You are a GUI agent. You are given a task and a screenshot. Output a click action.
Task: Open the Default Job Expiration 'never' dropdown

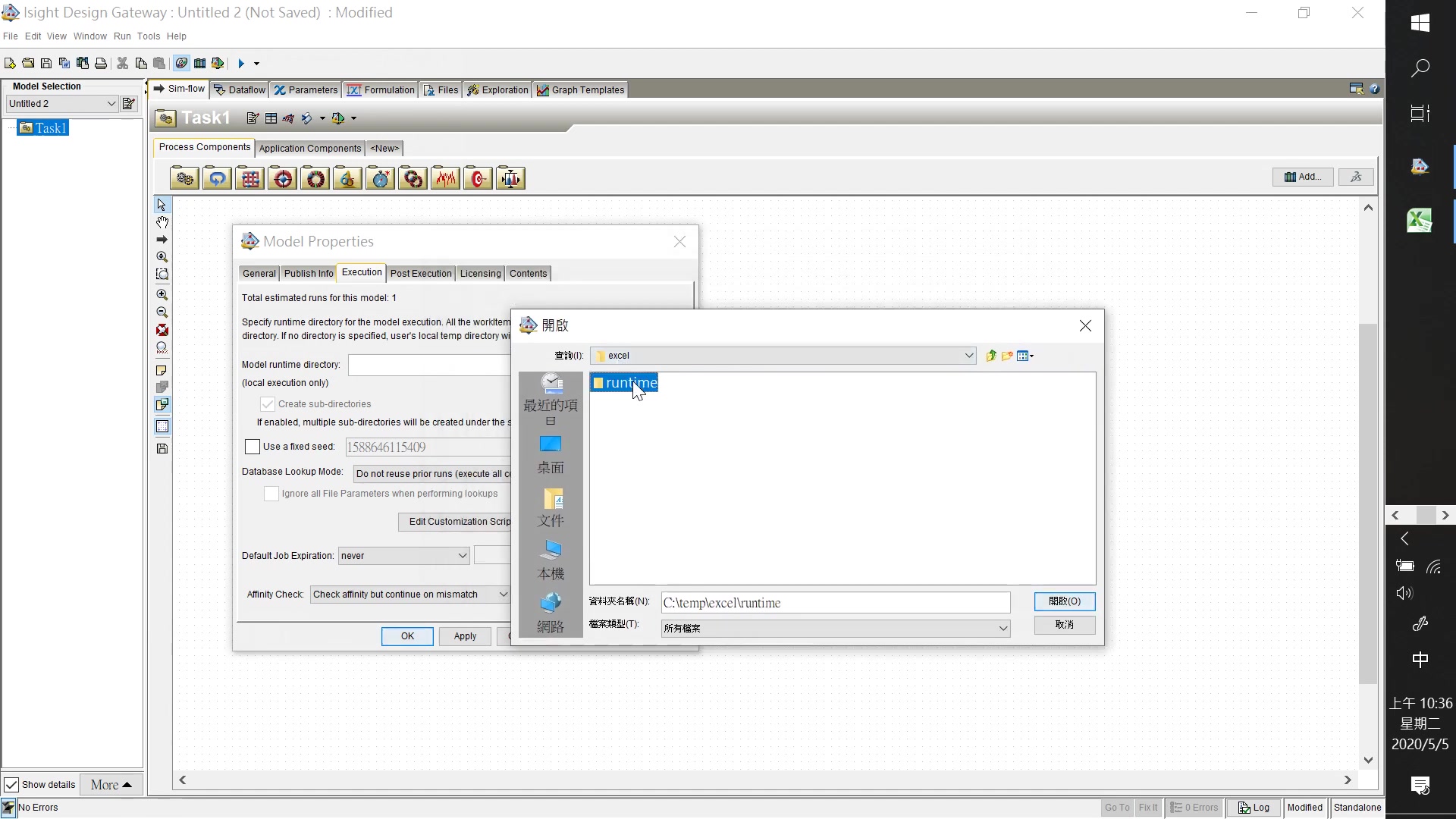pos(404,556)
